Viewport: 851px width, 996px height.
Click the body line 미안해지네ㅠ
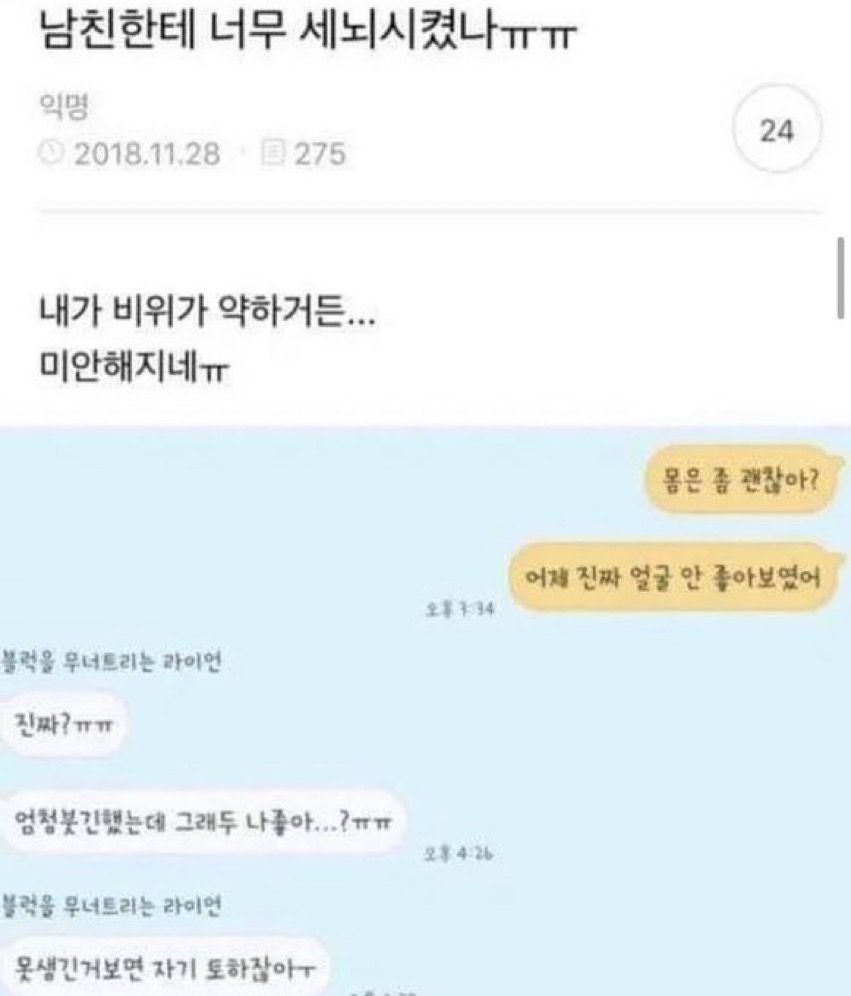pos(133,367)
